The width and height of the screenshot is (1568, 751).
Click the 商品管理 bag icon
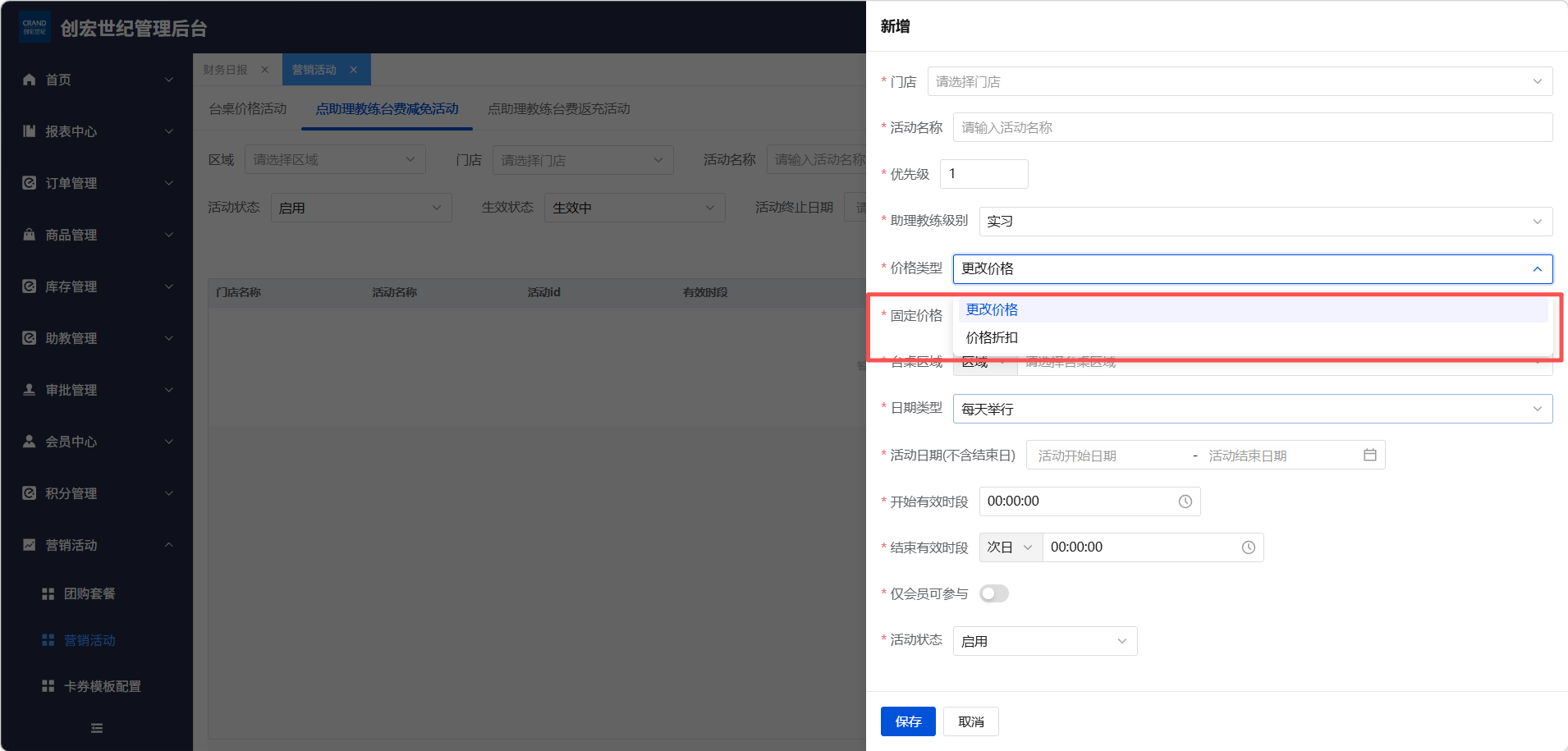tap(30, 235)
